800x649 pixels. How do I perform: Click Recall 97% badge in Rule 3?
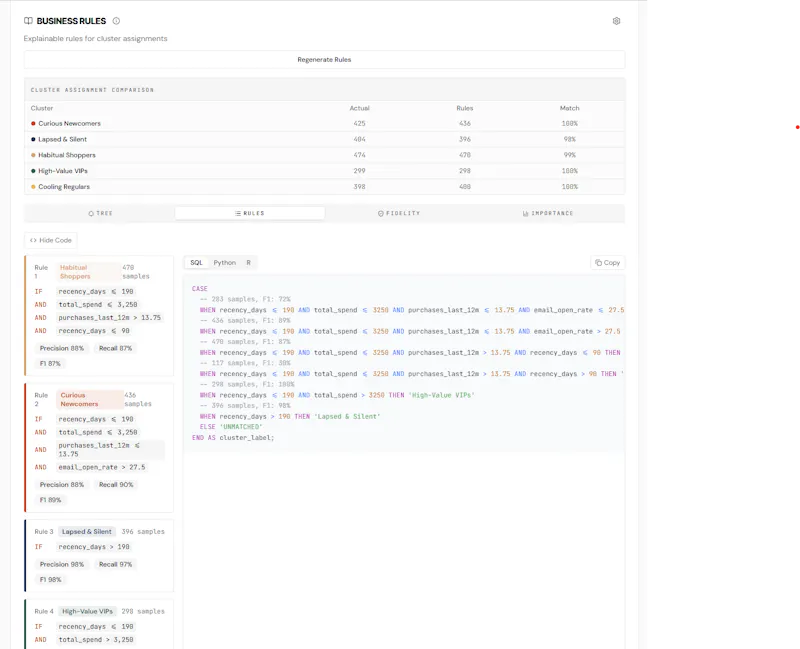click(115, 564)
